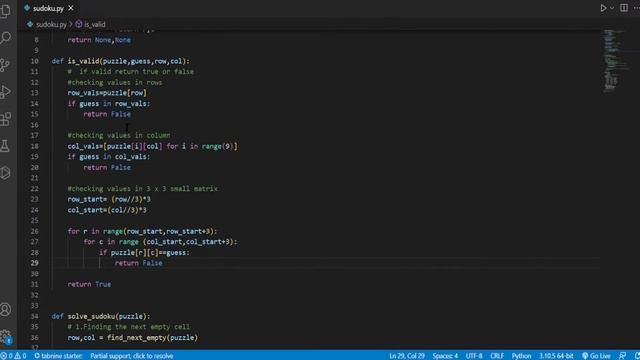Click 'col_vals=[puzzle[i][col]' on line 18

tap(115, 146)
